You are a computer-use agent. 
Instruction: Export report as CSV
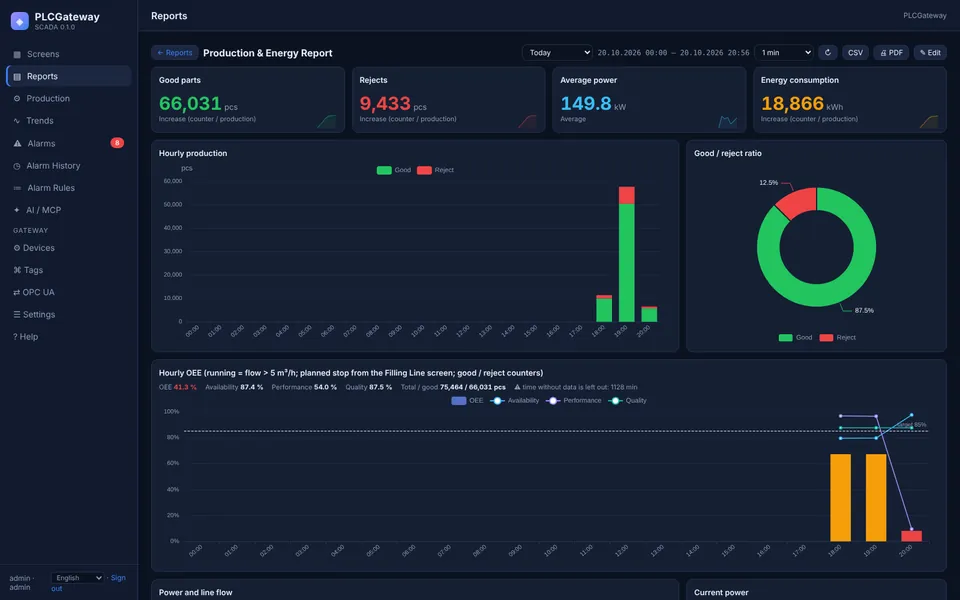(855, 53)
